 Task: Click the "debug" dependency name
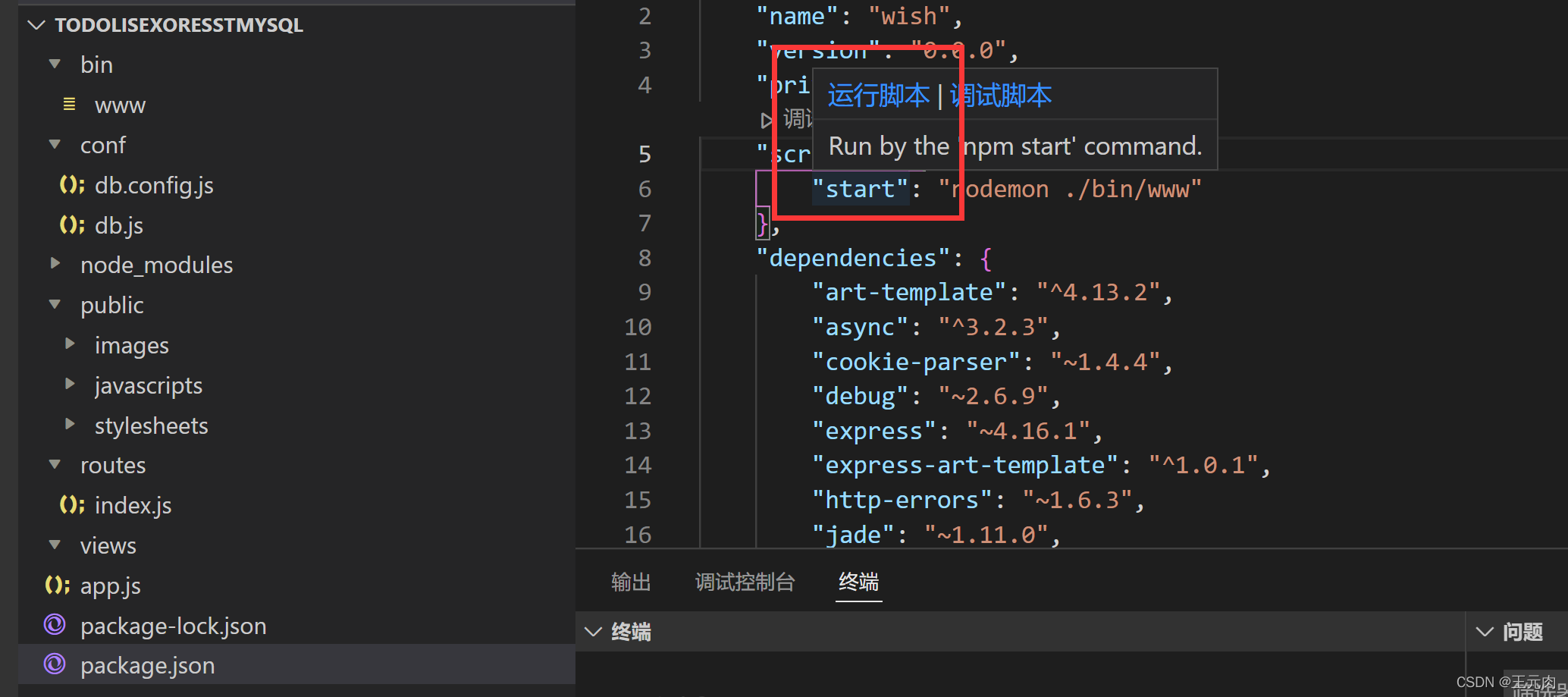click(x=860, y=396)
